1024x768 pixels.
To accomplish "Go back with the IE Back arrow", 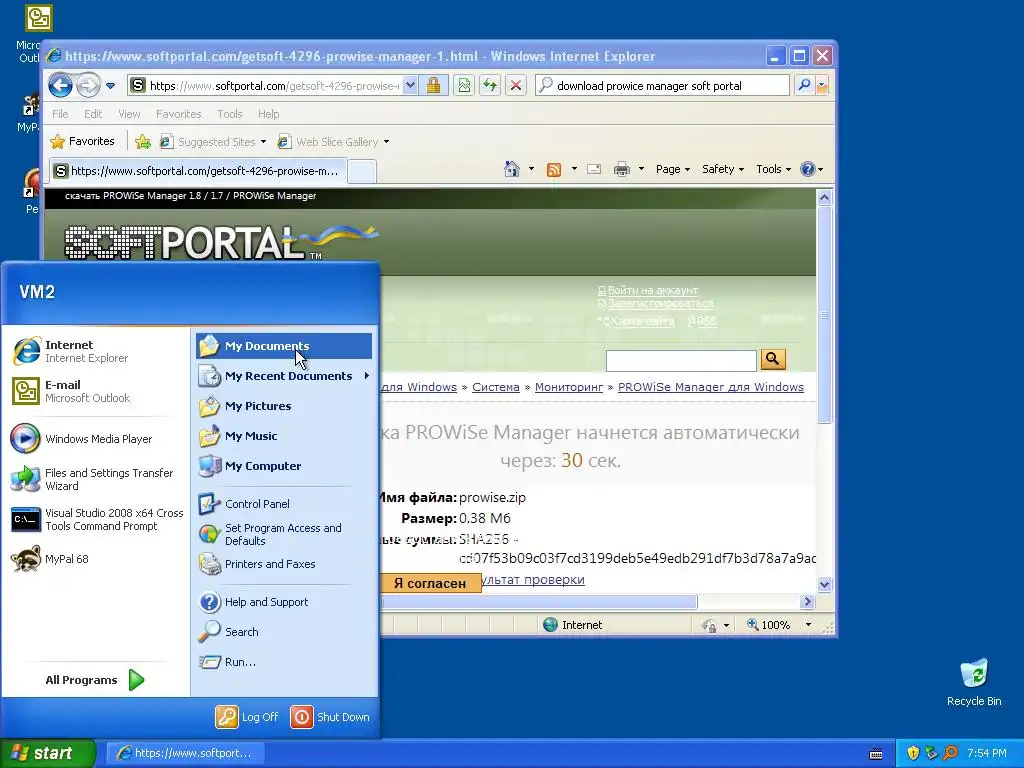I will [x=60, y=86].
